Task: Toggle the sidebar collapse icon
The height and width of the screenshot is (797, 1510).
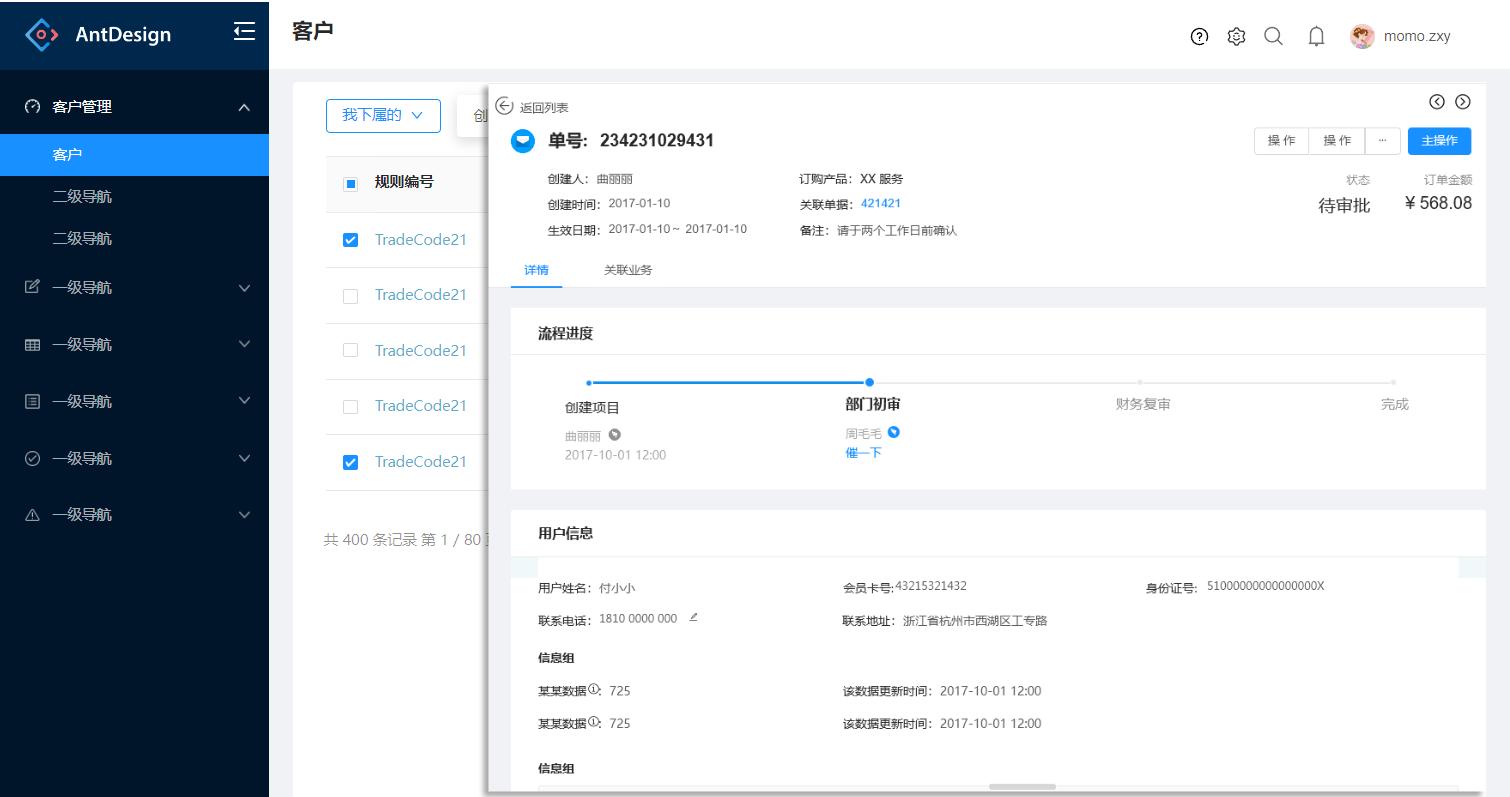Action: [245, 32]
